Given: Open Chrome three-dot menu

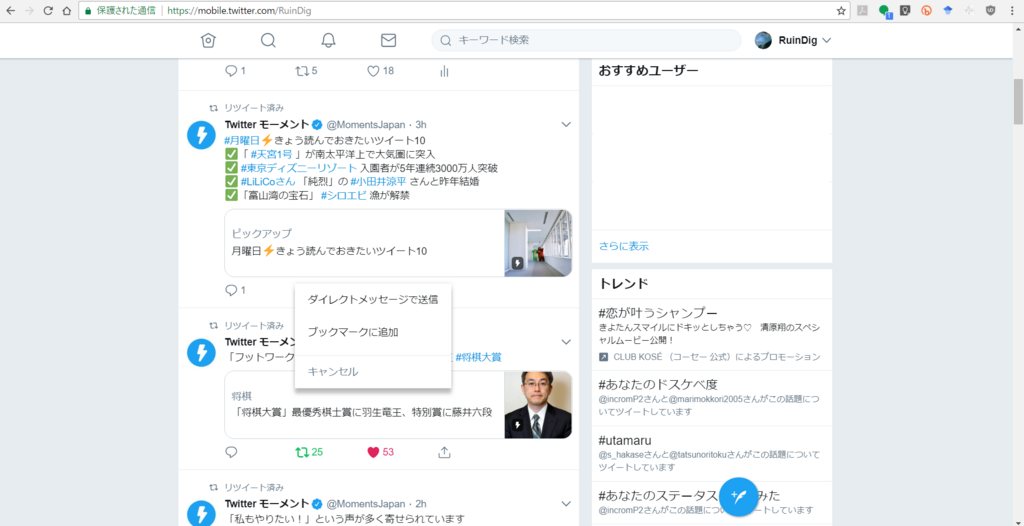Looking at the screenshot, I should pos(1012,10).
